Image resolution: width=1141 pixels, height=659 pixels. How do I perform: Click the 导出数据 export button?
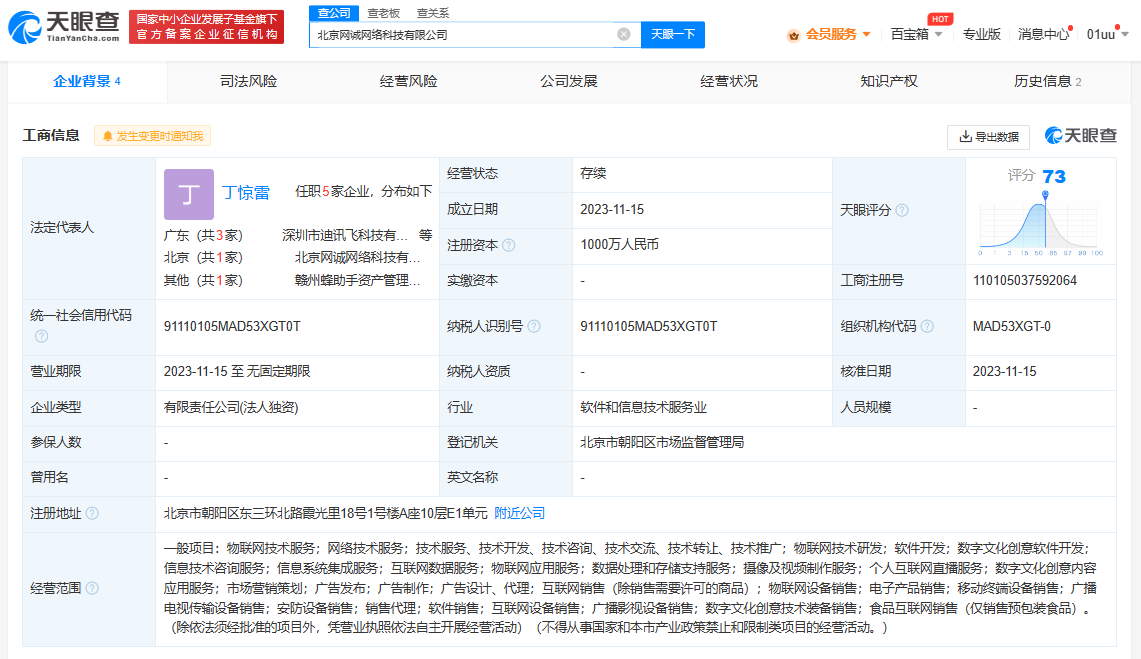click(988, 136)
